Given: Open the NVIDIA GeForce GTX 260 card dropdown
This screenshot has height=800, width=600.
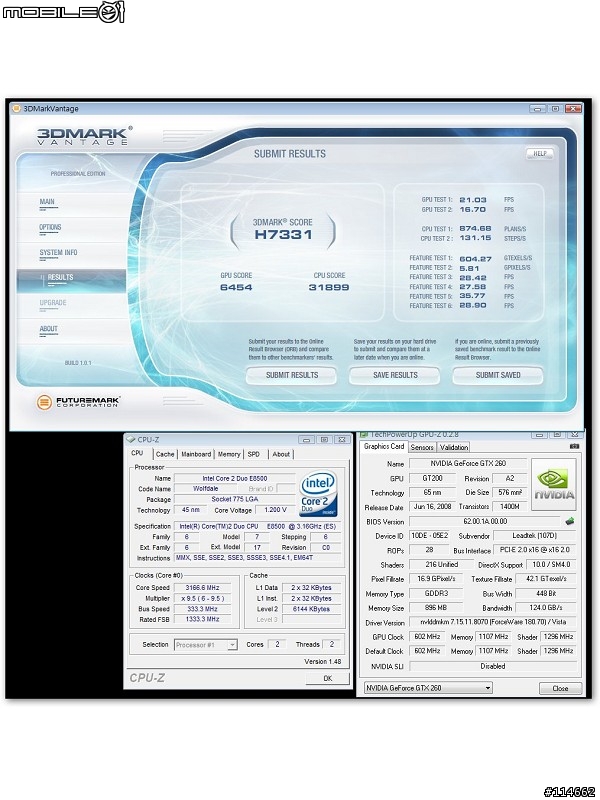Looking at the screenshot, I should [428, 688].
